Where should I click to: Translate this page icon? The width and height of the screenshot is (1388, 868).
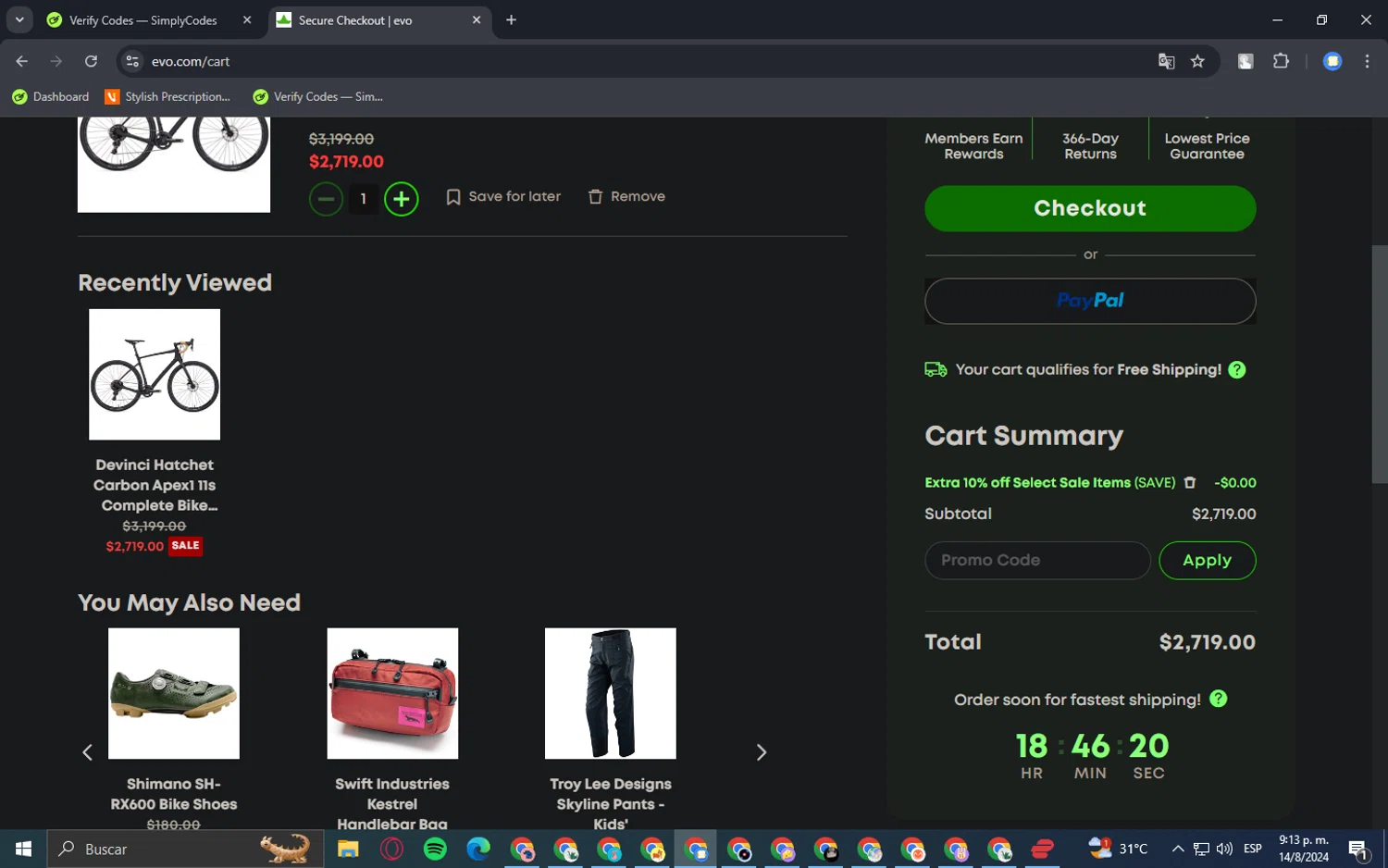tap(1166, 61)
